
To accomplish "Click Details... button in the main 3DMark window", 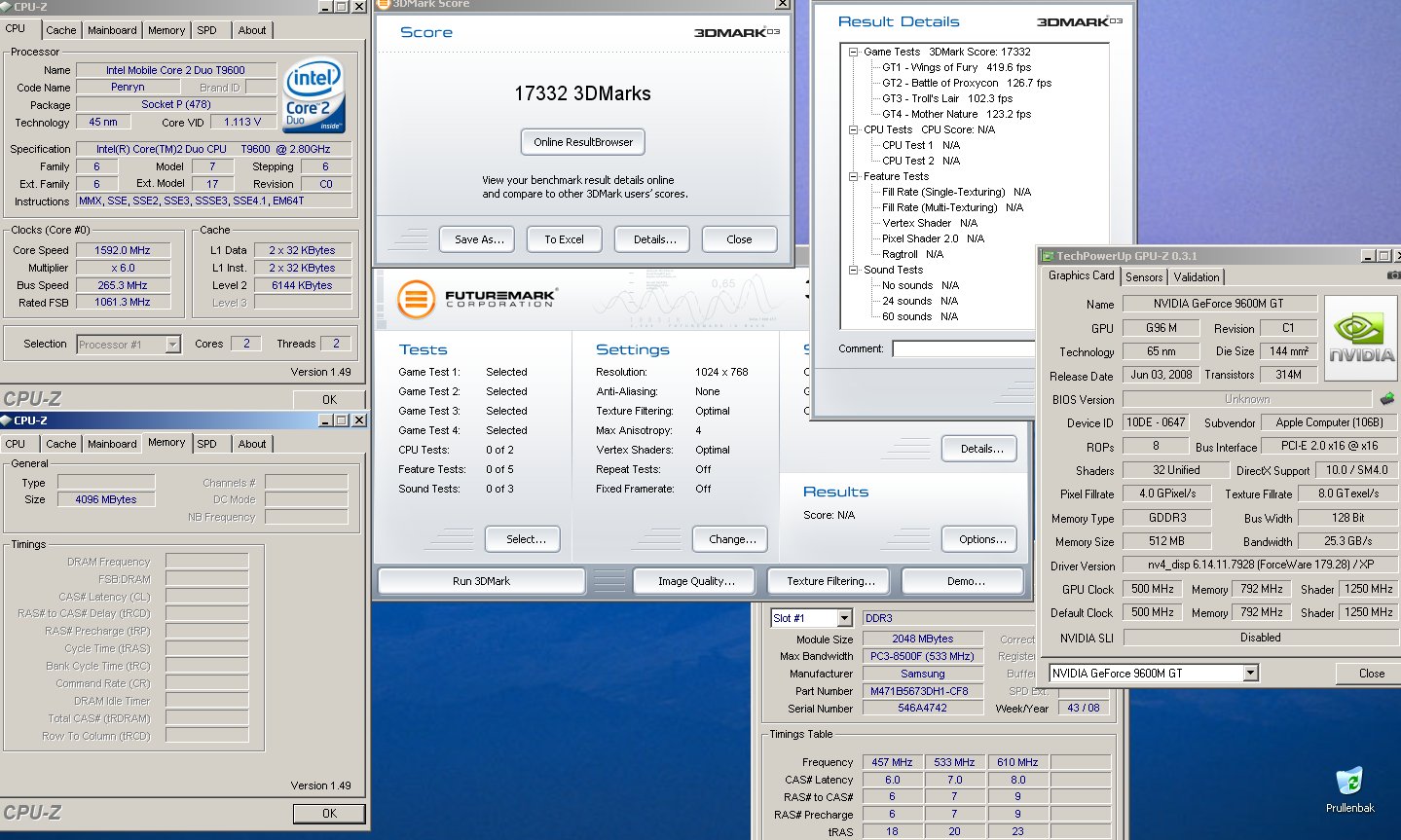I will 981,449.
